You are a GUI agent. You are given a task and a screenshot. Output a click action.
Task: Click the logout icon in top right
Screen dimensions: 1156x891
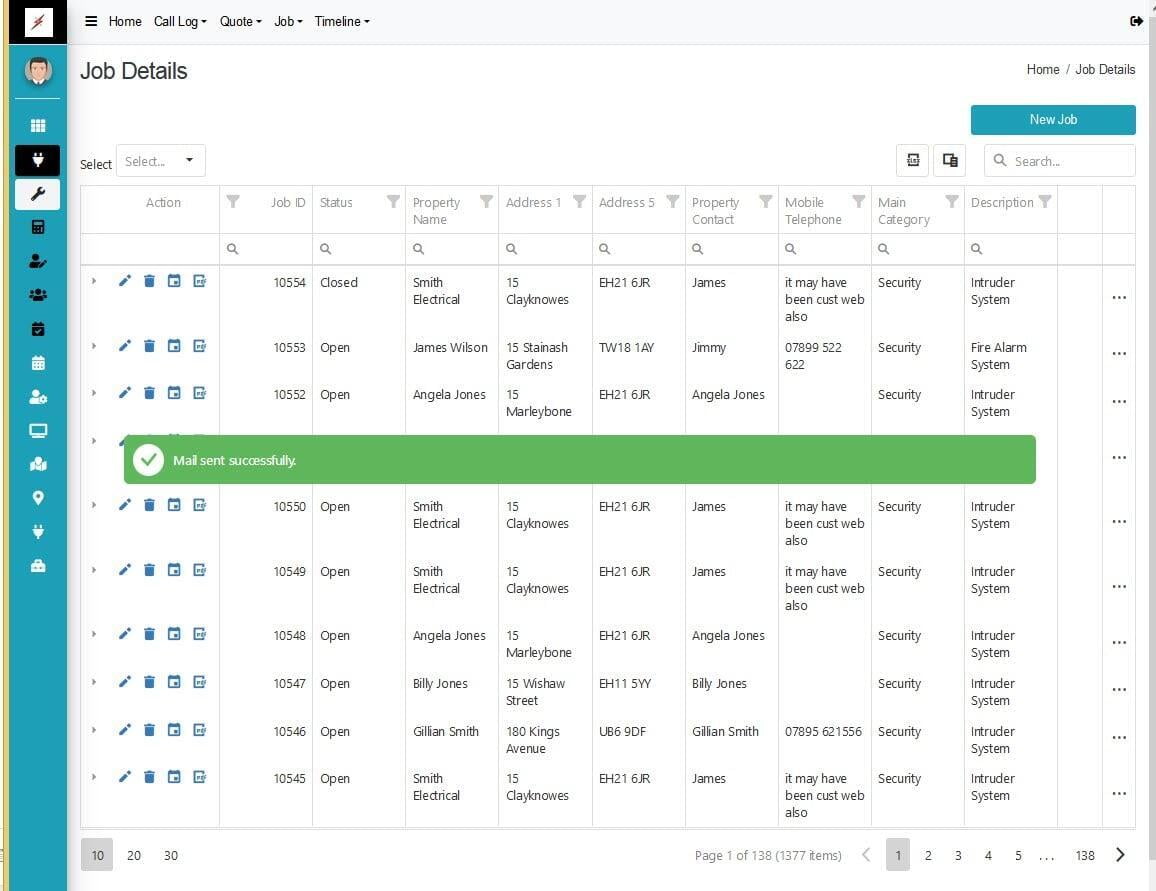1136,21
